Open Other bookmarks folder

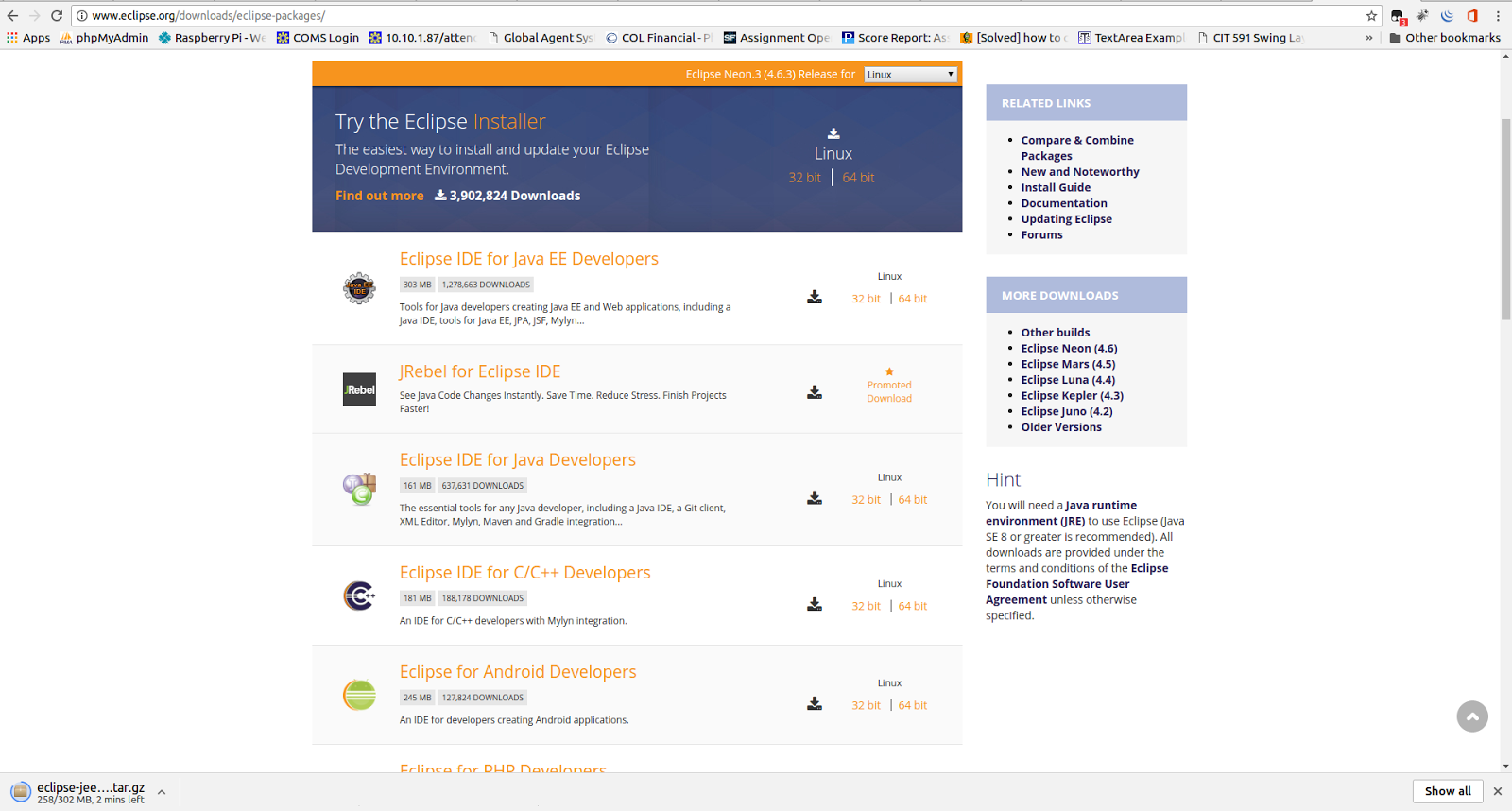[x=1445, y=38]
